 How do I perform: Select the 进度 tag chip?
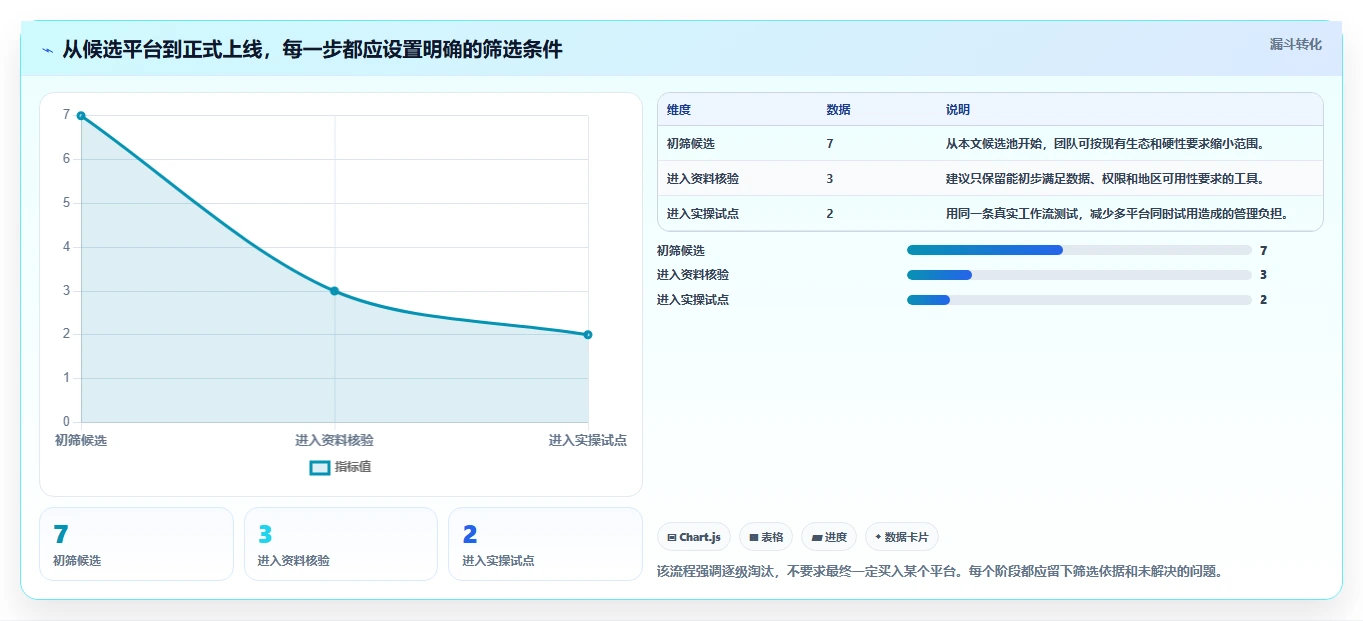pos(829,537)
